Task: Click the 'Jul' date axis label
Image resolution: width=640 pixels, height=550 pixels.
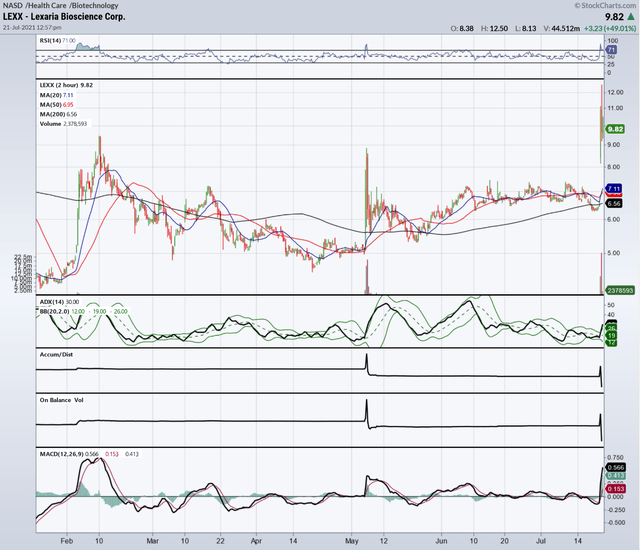Action: point(541,541)
